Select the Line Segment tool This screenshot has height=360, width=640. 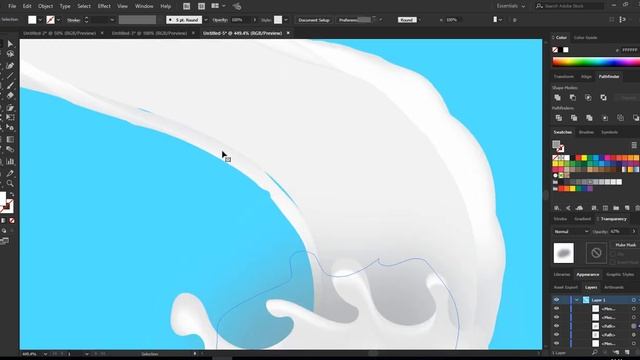click(10, 76)
